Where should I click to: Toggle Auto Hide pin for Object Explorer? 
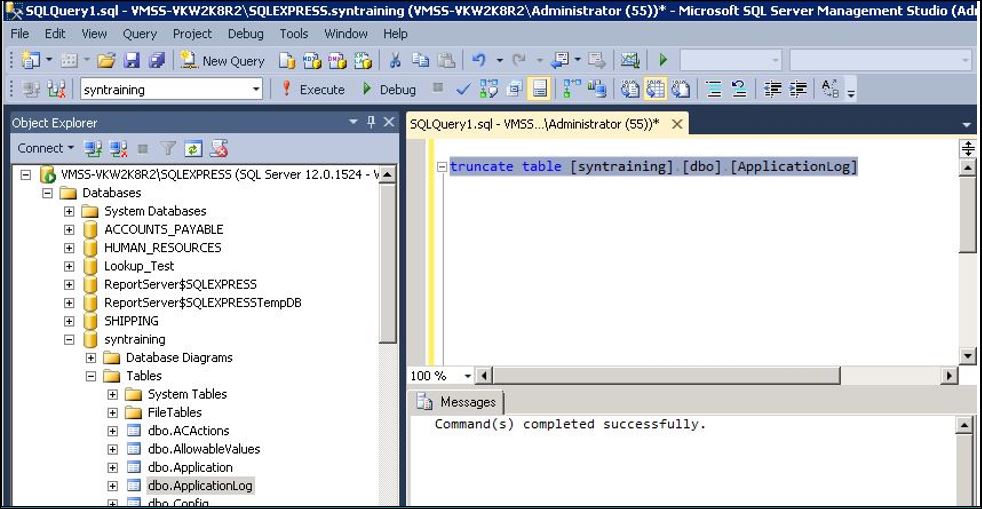[x=371, y=122]
